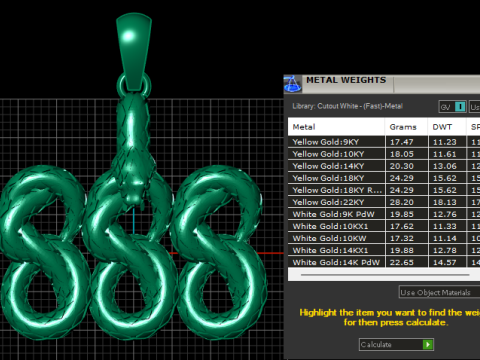Select the White Gold:10KW row
The image size is (480, 360).
pos(384,238)
